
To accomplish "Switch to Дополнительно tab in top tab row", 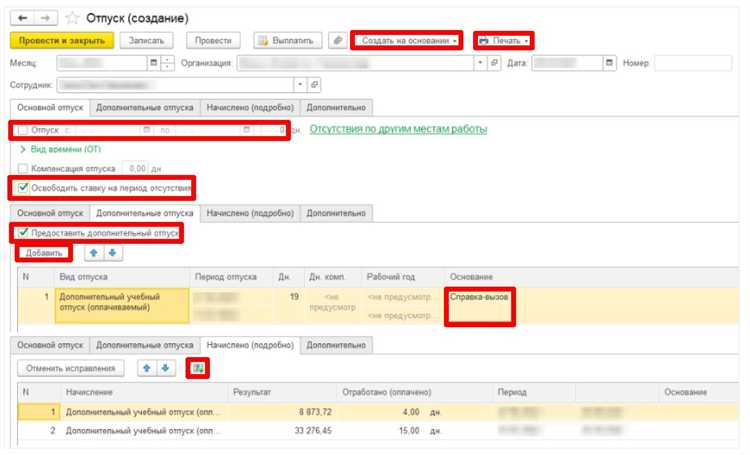I will coord(336,108).
